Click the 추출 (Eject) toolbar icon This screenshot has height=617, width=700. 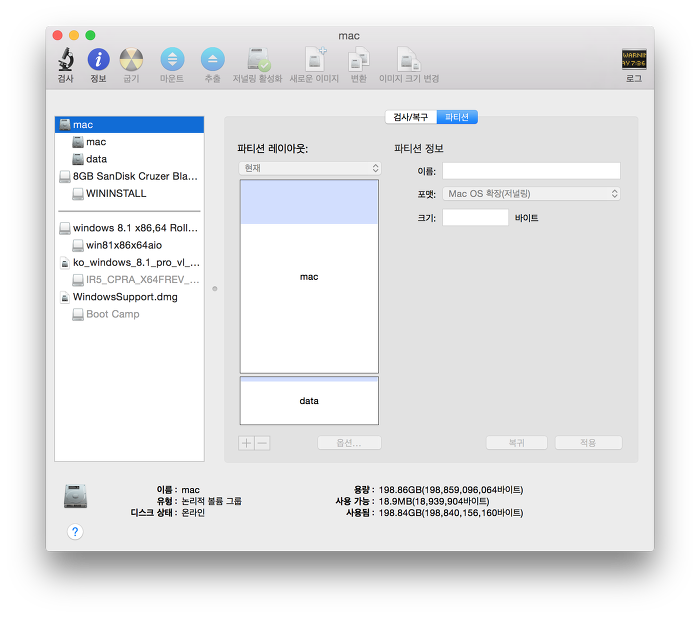[212, 59]
